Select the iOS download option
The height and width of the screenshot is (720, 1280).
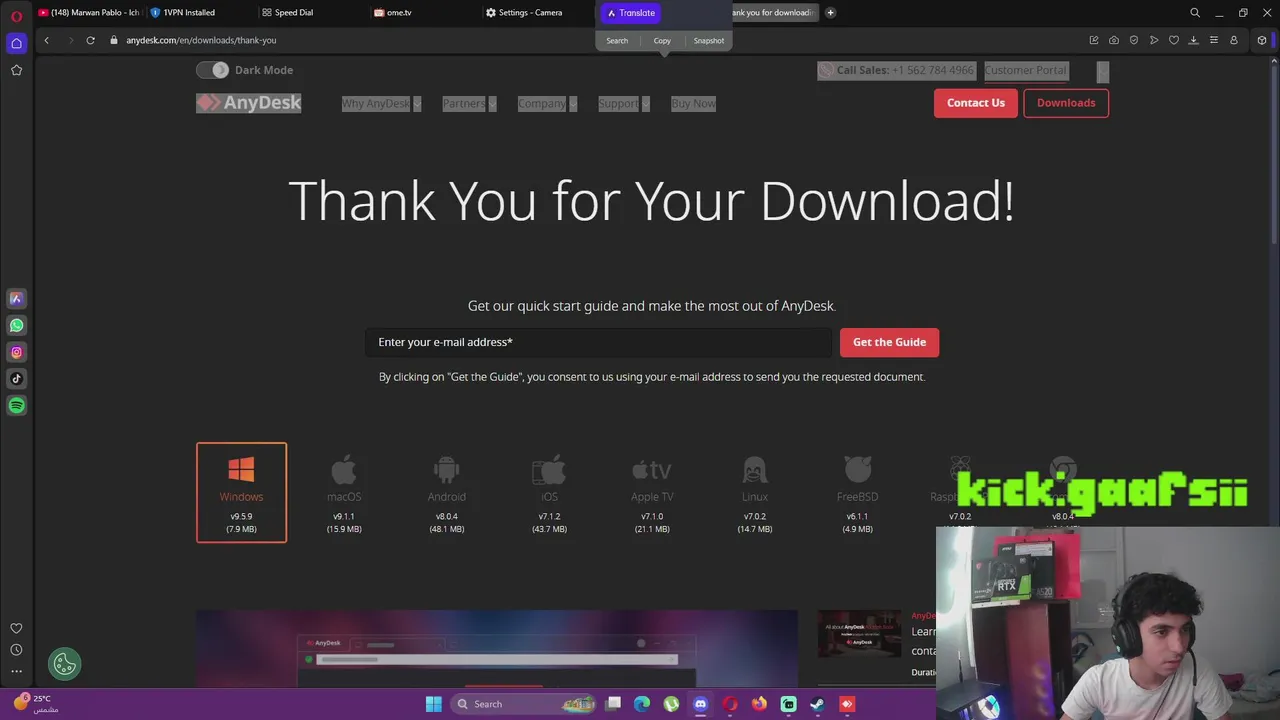click(549, 494)
